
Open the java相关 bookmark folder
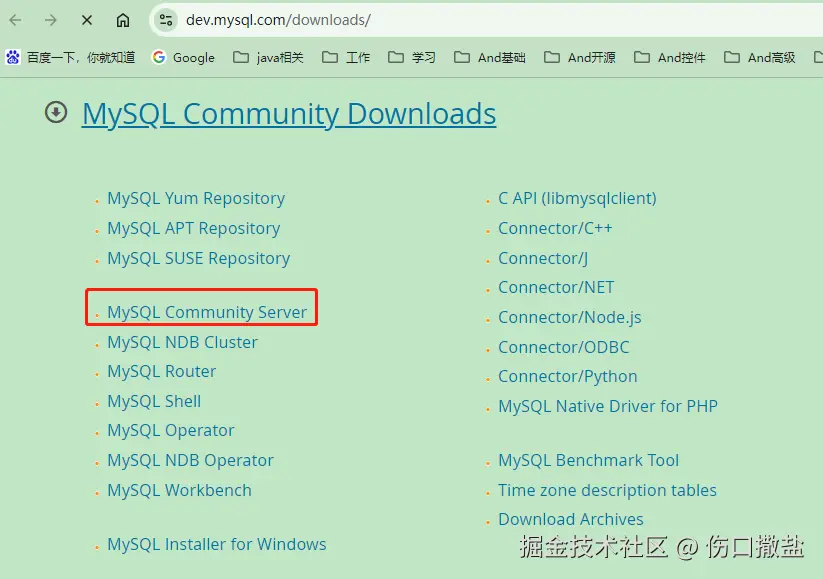268,57
